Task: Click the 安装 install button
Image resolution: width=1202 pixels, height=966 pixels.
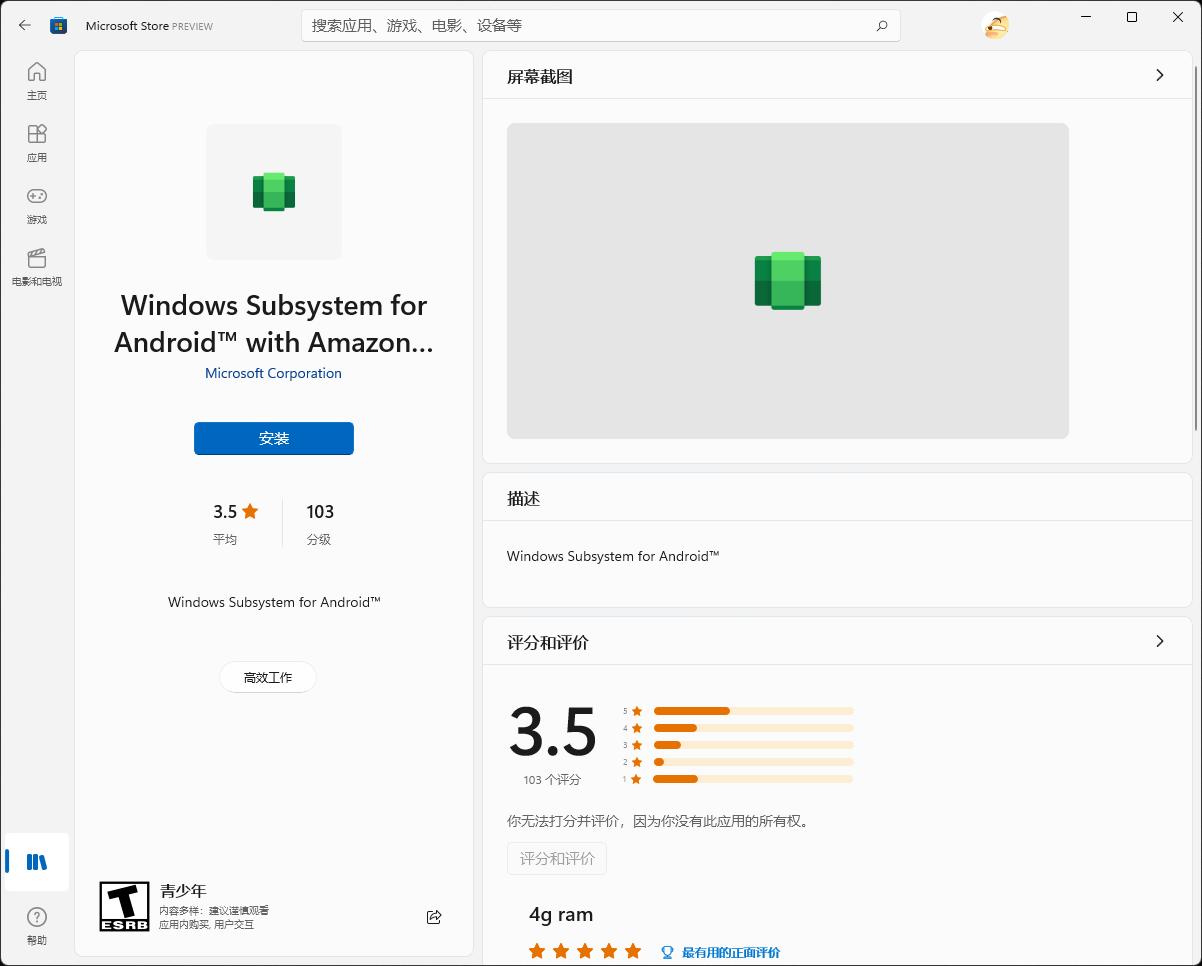Action: click(x=274, y=438)
